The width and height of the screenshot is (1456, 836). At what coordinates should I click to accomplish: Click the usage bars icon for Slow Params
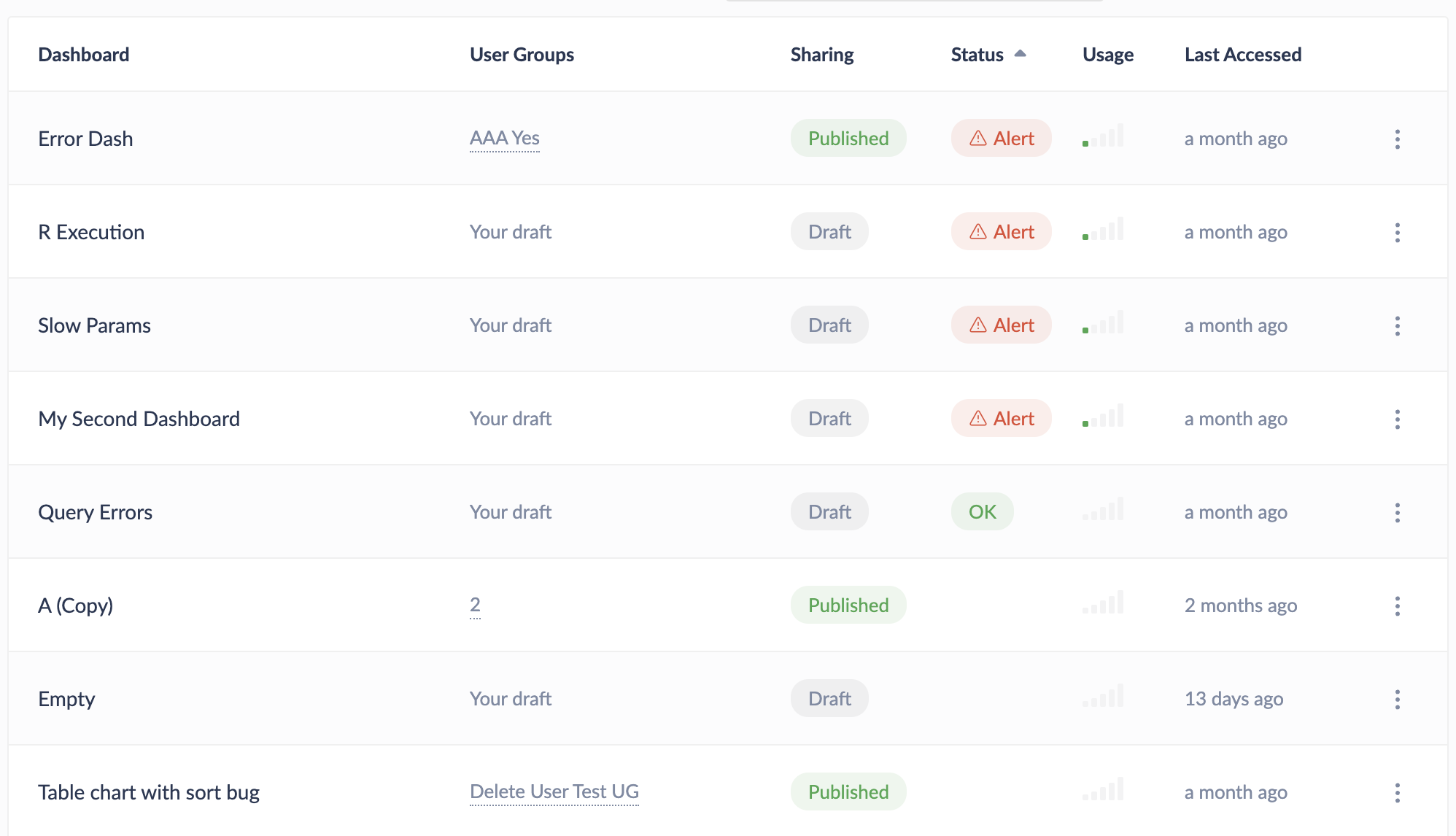[x=1103, y=322]
